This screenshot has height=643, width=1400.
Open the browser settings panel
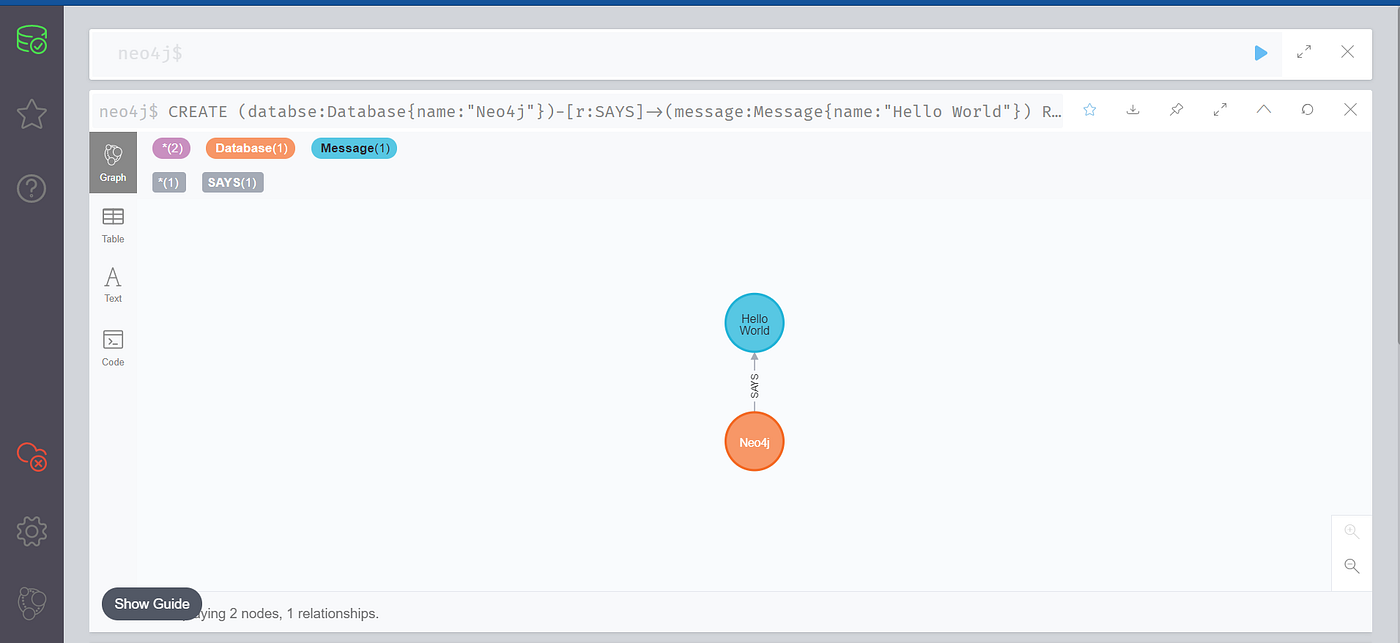click(31, 531)
